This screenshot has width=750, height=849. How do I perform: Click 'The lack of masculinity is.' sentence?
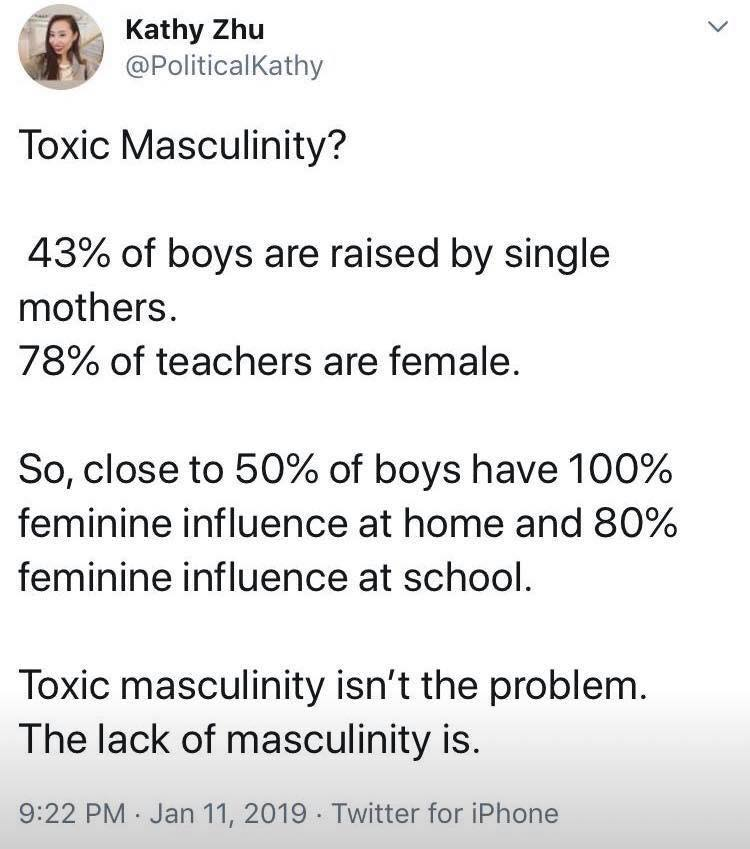pyautogui.click(x=249, y=740)
